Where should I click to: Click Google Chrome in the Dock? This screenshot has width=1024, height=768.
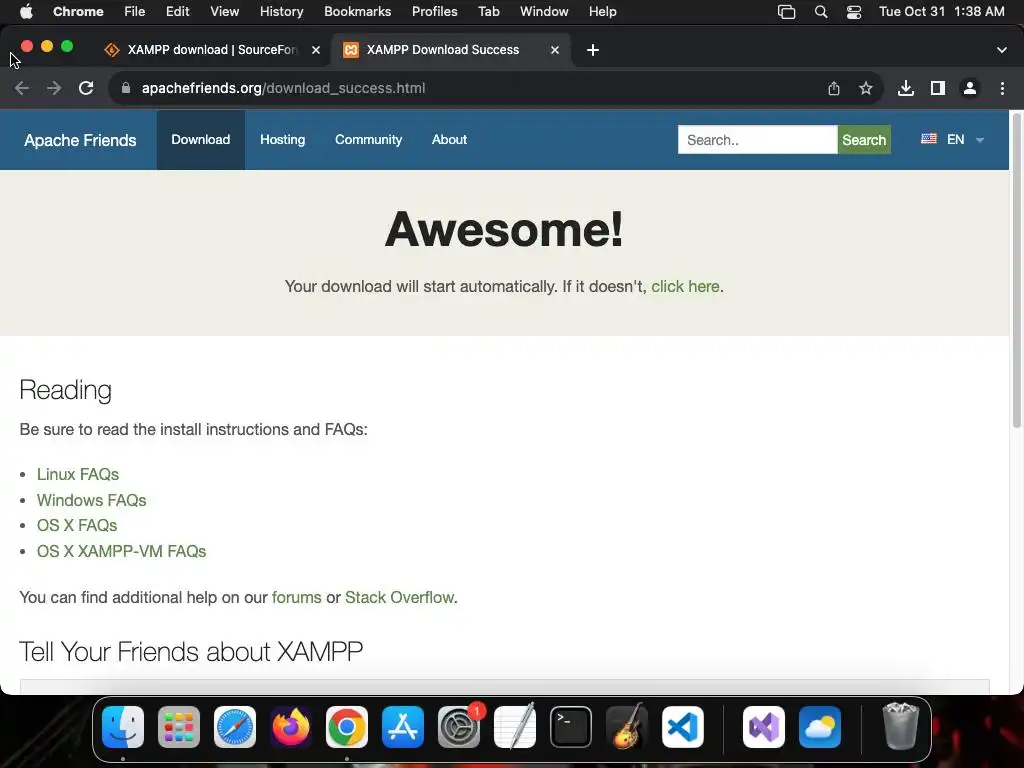click(347, 727)
